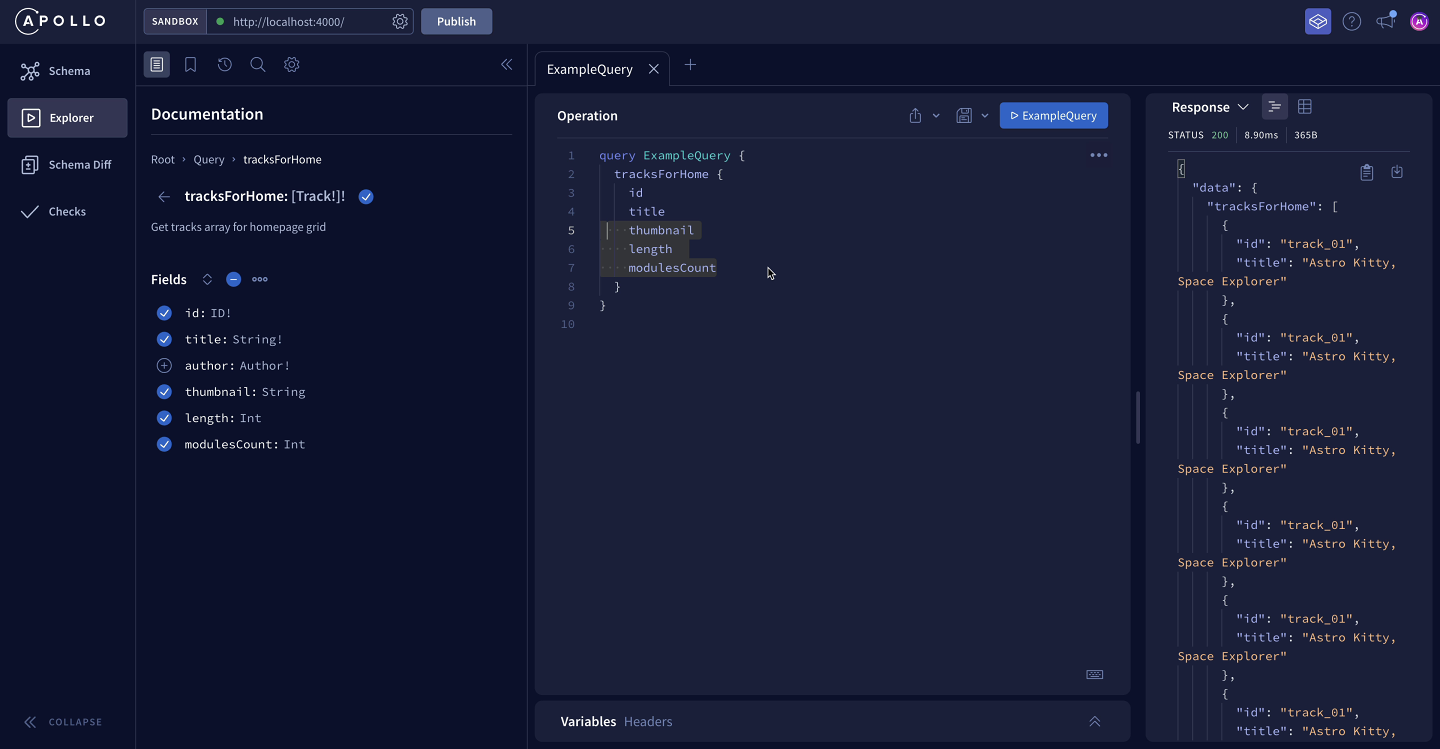Viewport: 1440px width, 749px height.
Task: Click the operation editor scrollbar handle
Action: click(1138, 417)
